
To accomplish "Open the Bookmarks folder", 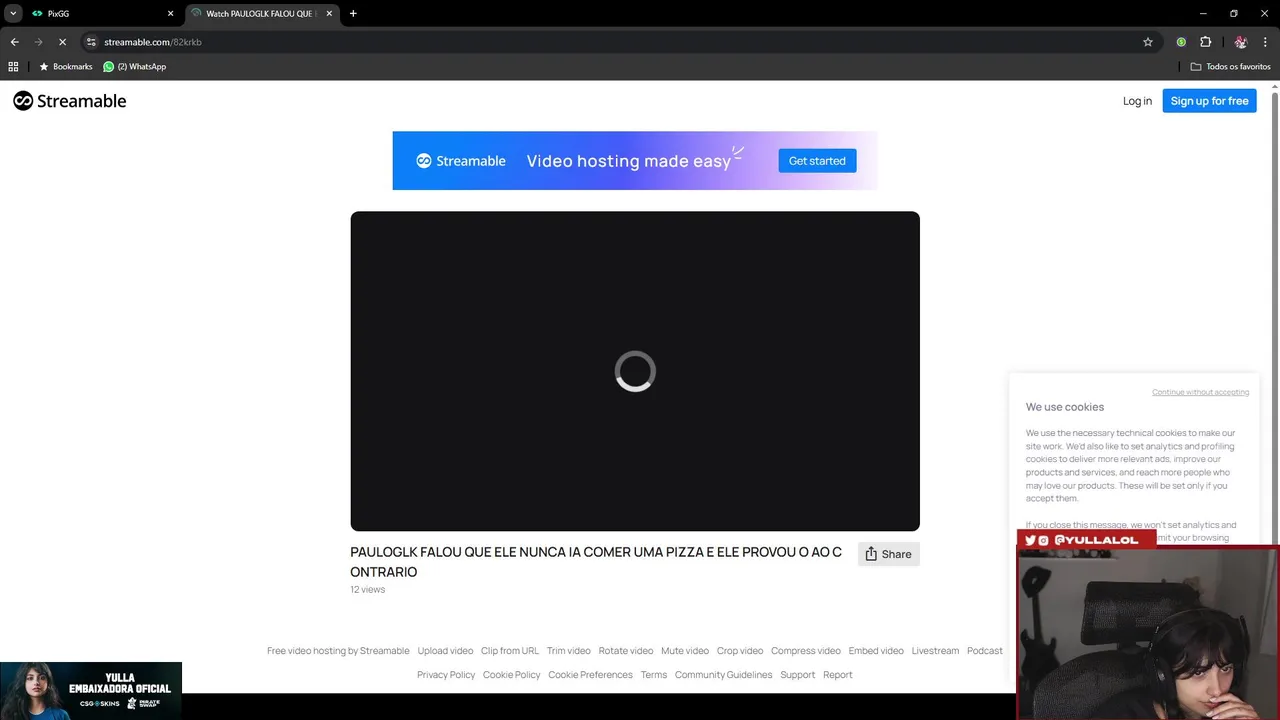I will (66, 67).
